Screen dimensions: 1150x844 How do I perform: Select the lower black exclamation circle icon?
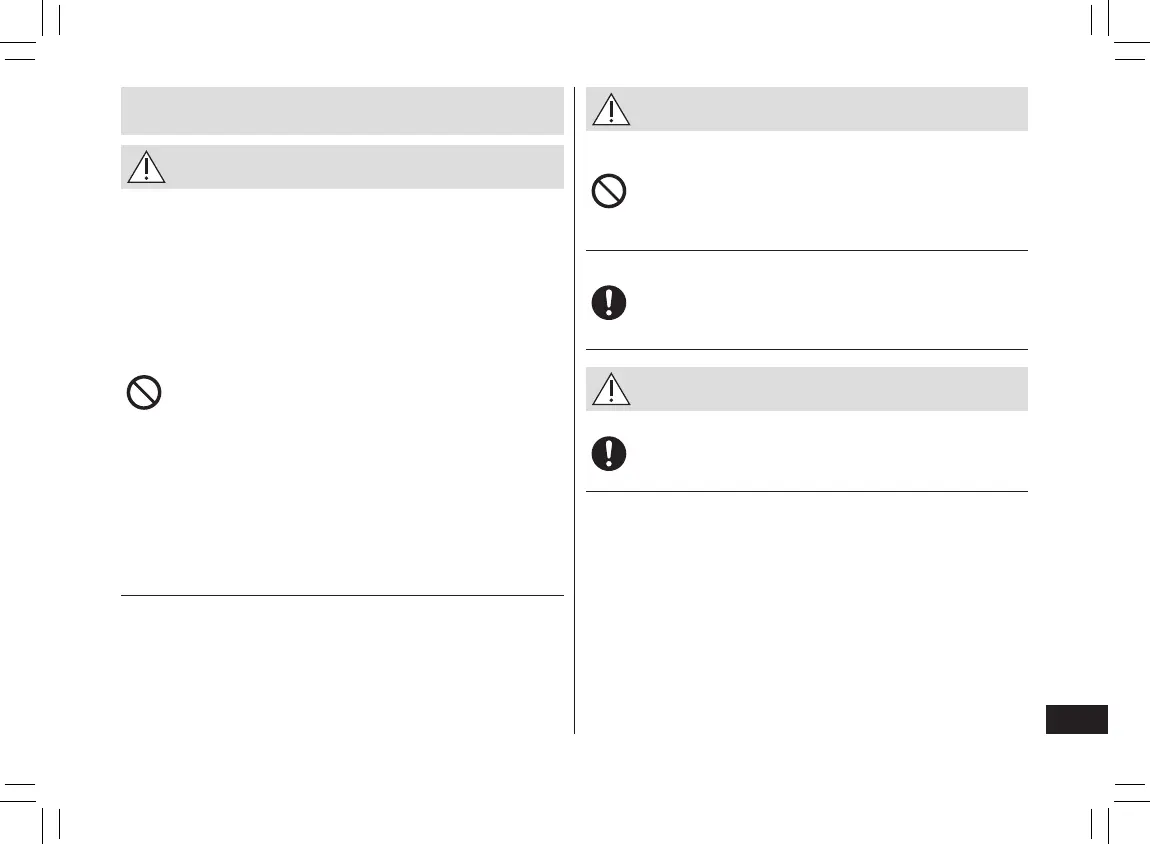(609, 454)
